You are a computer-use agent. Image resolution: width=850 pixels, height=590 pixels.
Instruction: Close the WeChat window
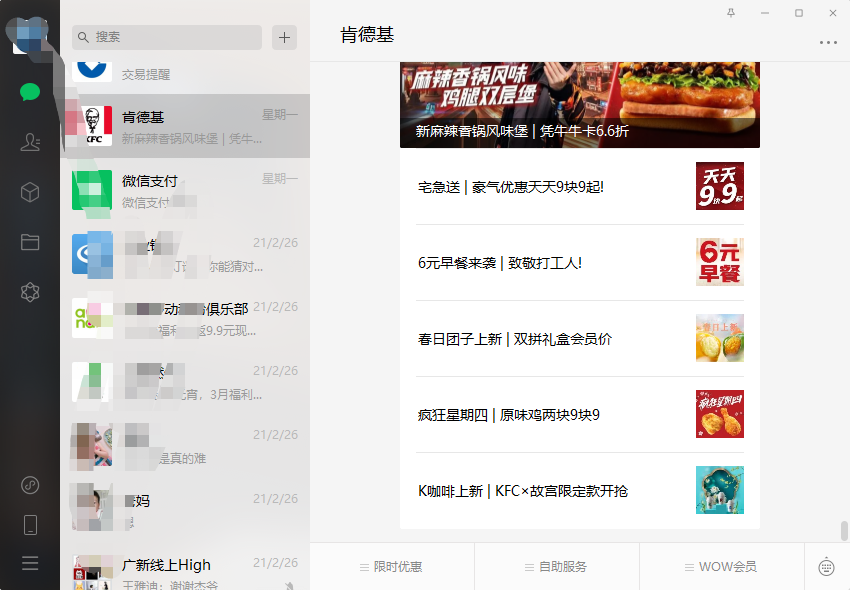click(833, 13)
